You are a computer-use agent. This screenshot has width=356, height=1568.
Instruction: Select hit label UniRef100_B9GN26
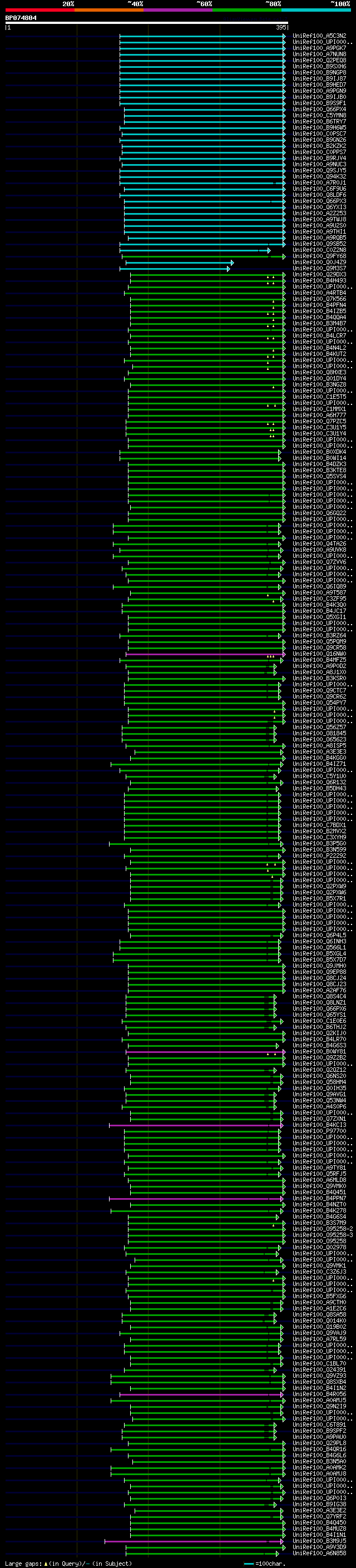319,140
